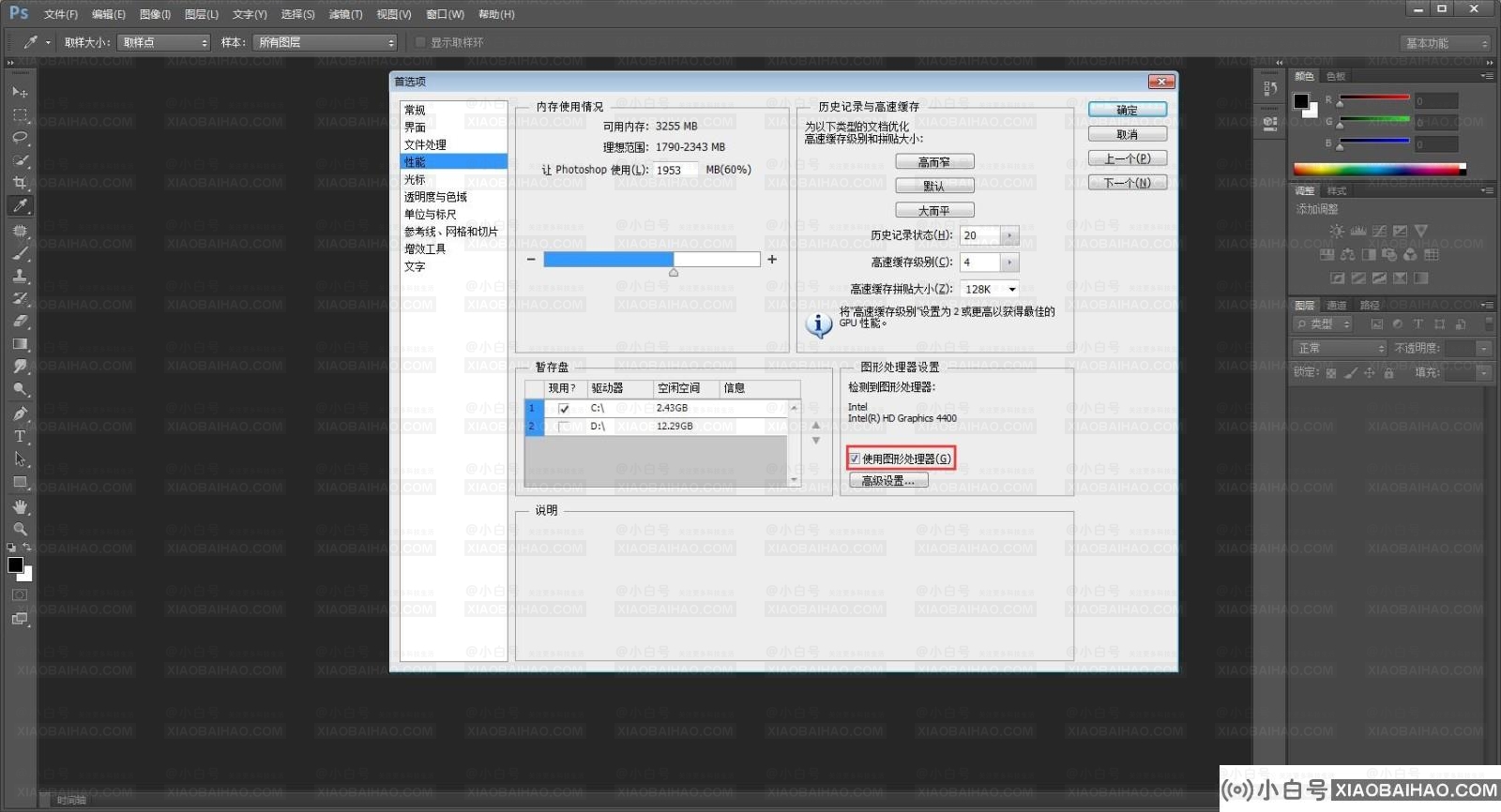Select the Brush tool
The width and height of the screenshot is (1501, 812).
(20, 253)
